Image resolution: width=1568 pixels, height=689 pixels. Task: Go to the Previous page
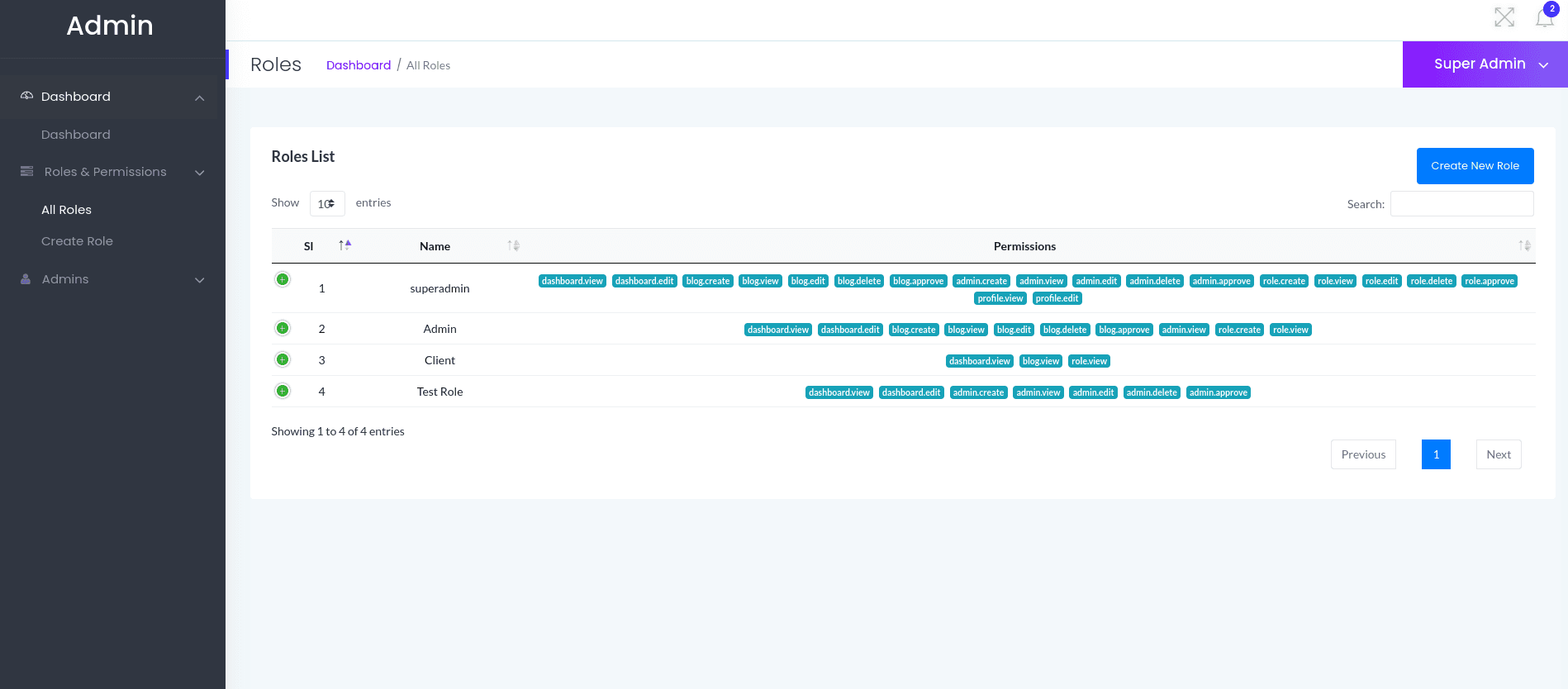1363,454
